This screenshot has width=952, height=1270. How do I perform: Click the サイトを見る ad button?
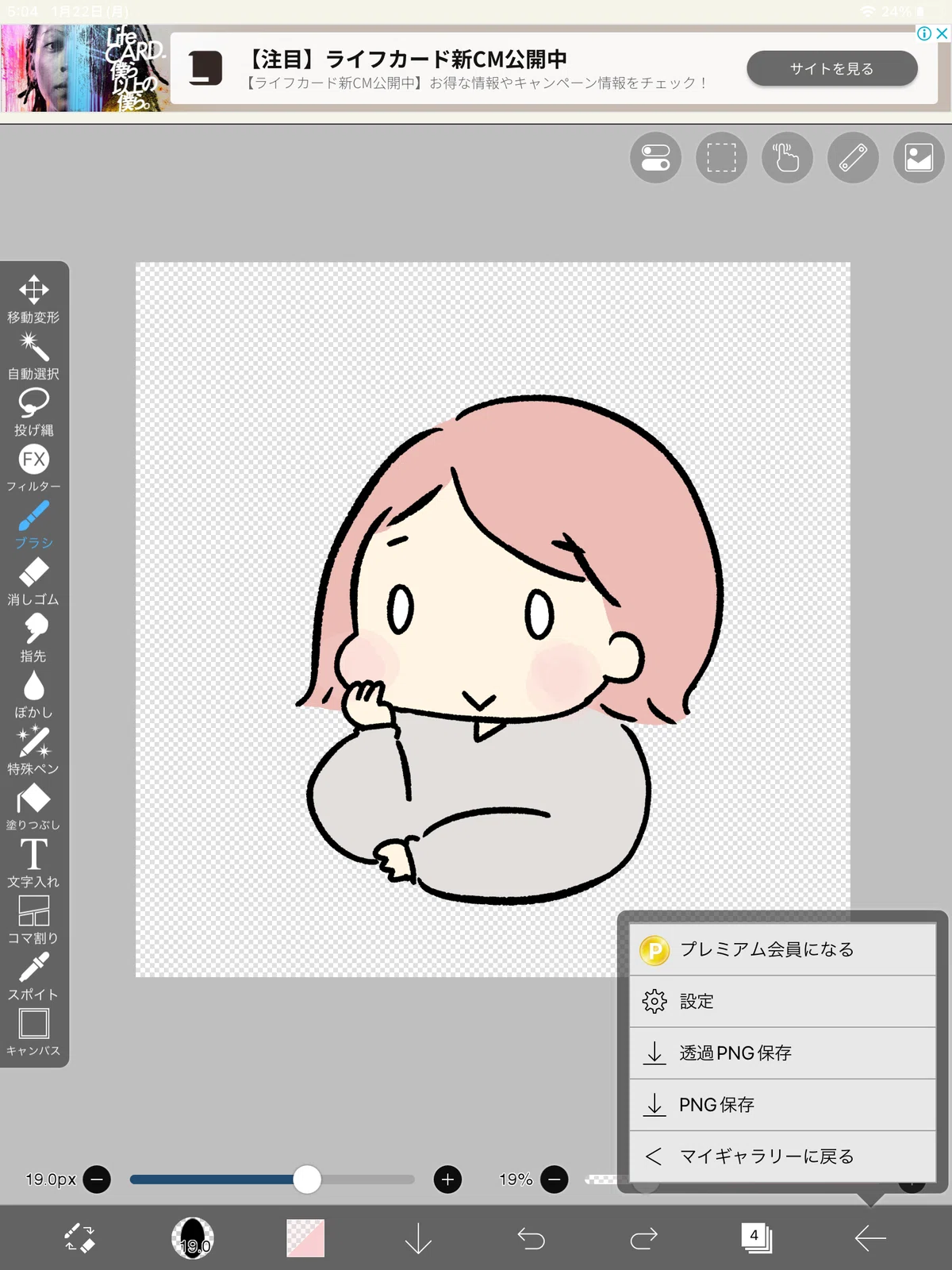pos(831,68)
